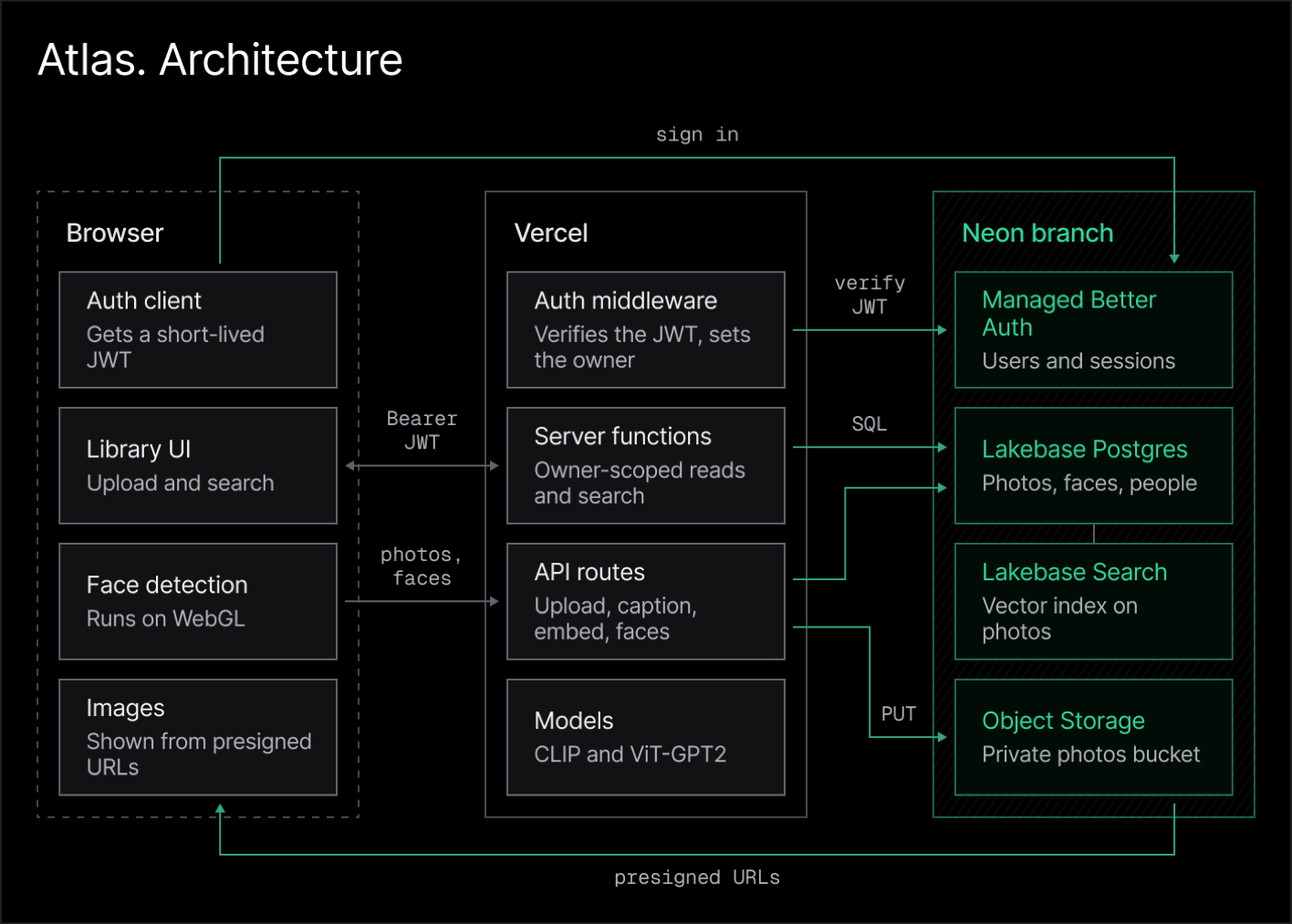Click the Object Storage box
This screenshot has height=924, width=1292.
(x=1094, y=737)
